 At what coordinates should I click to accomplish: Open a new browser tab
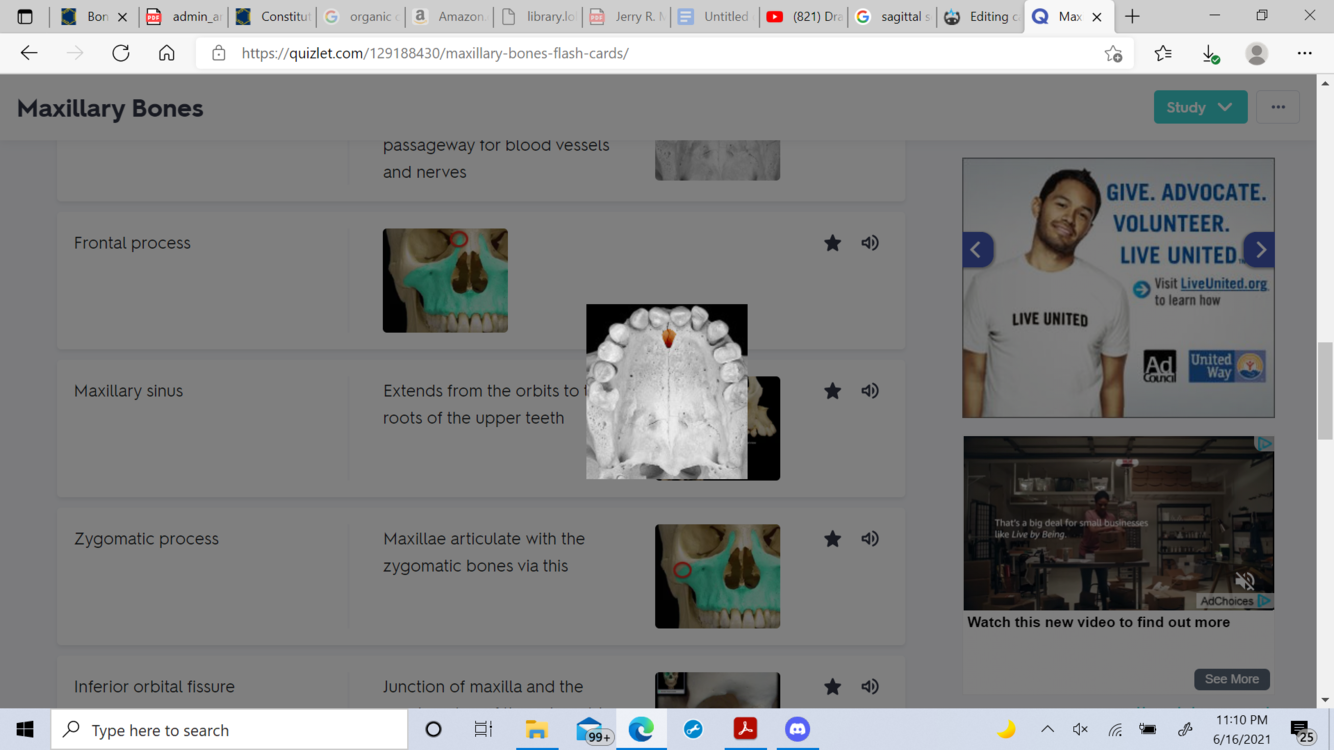pos(1132,16)
